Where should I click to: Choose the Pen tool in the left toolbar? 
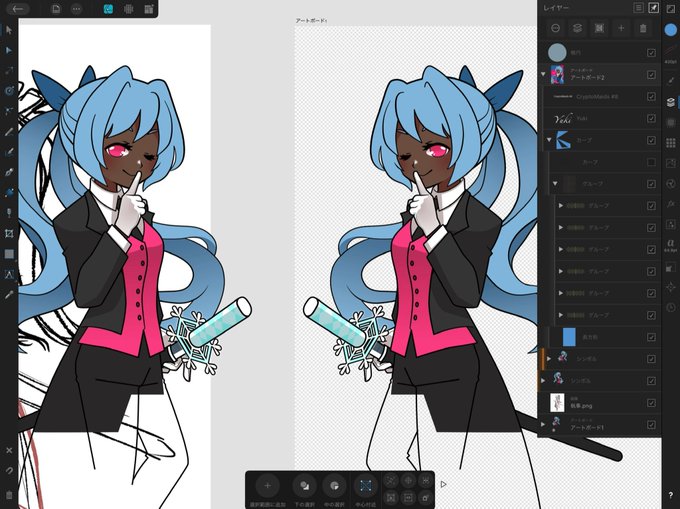pos(9,172)
